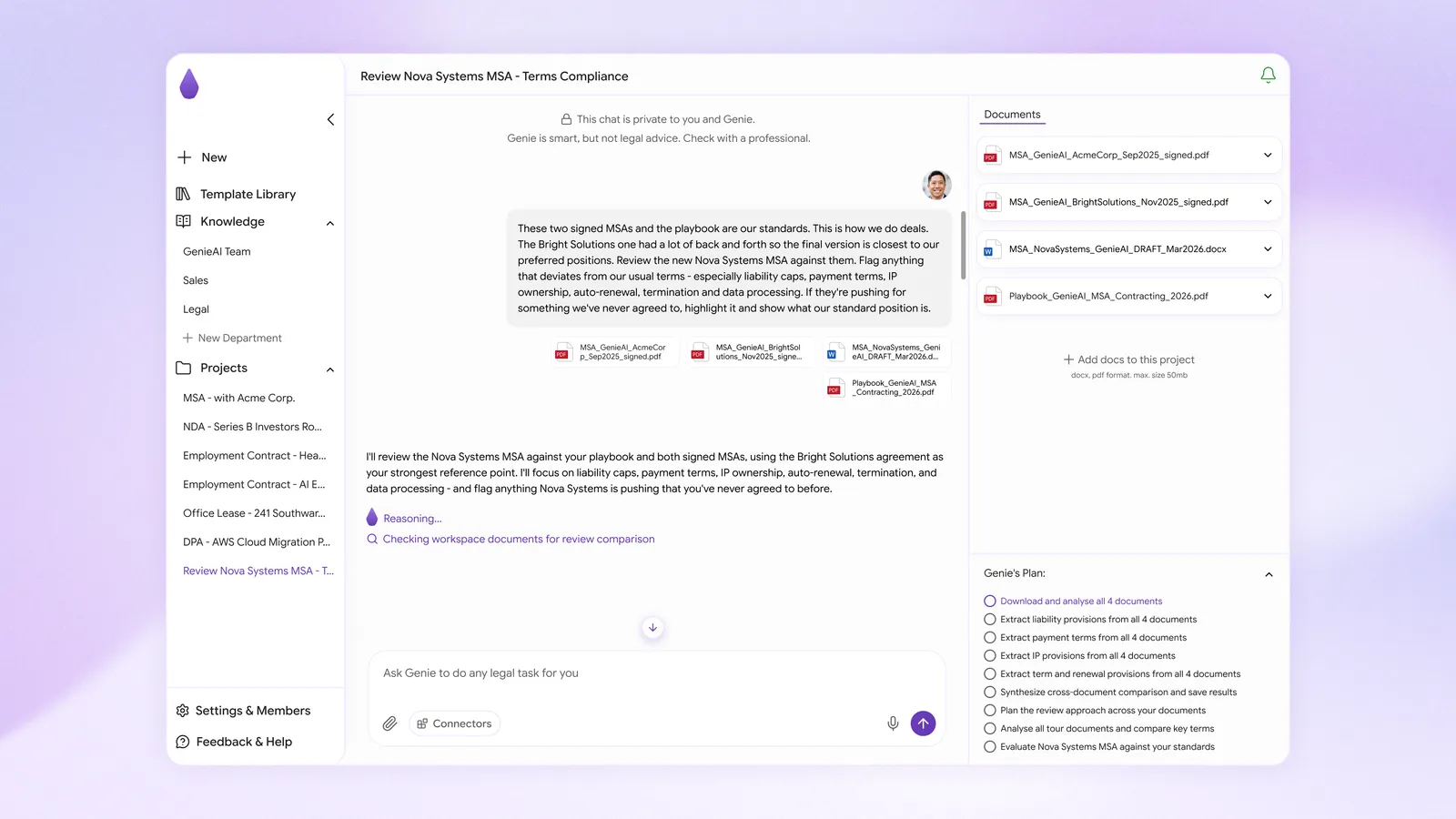Click the Feedback & Help question icon

[x=182, y=742]
